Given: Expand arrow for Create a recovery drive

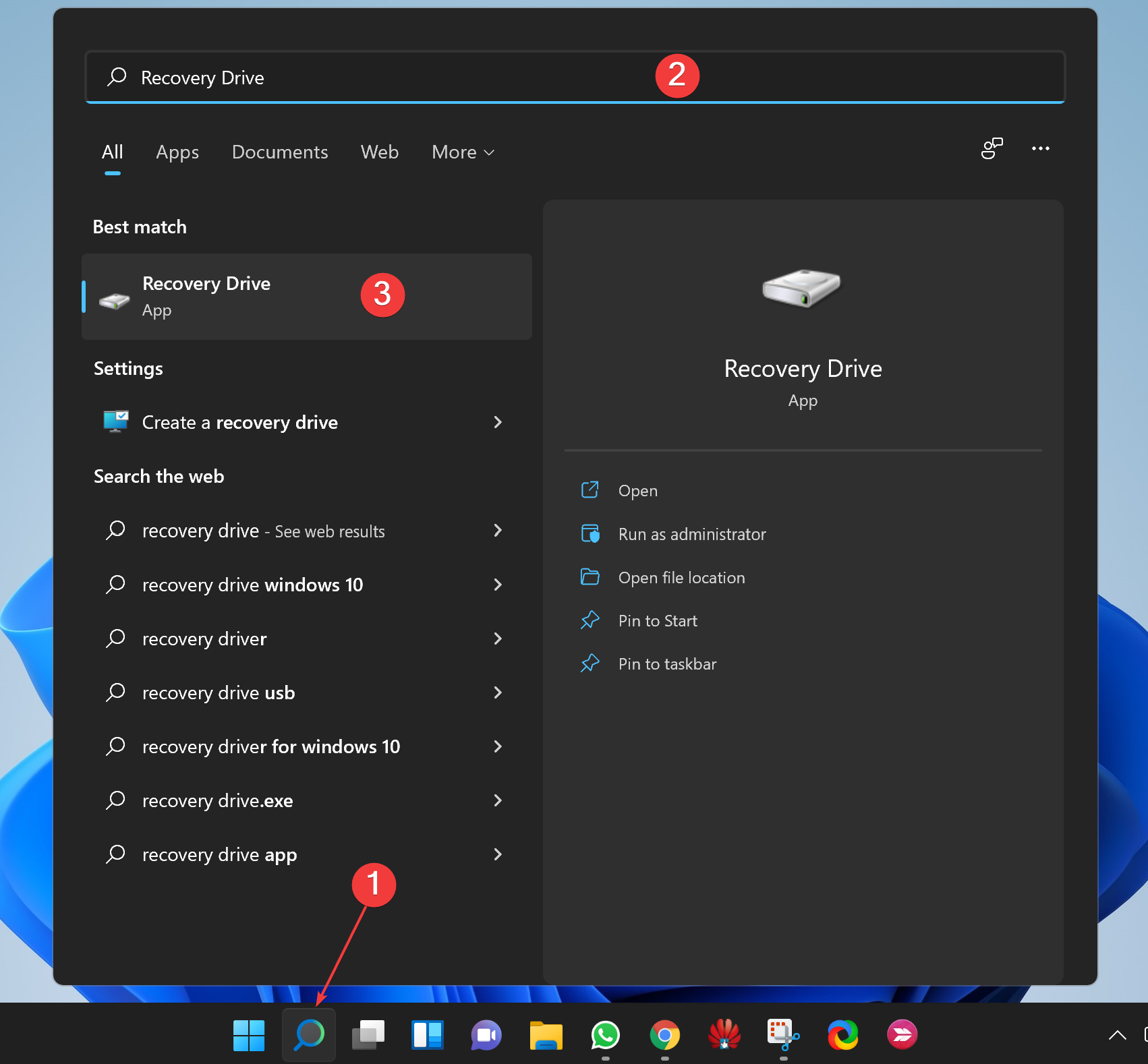Looking at the screenshot, I should click(498, 422).
